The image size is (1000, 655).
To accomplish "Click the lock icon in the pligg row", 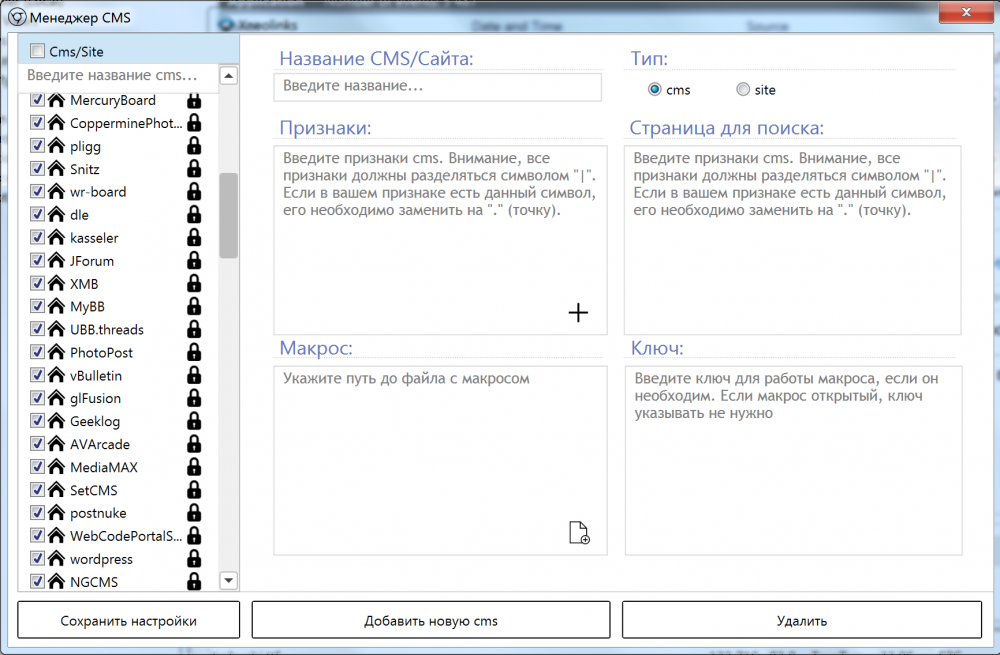I will tap(194, 146).
